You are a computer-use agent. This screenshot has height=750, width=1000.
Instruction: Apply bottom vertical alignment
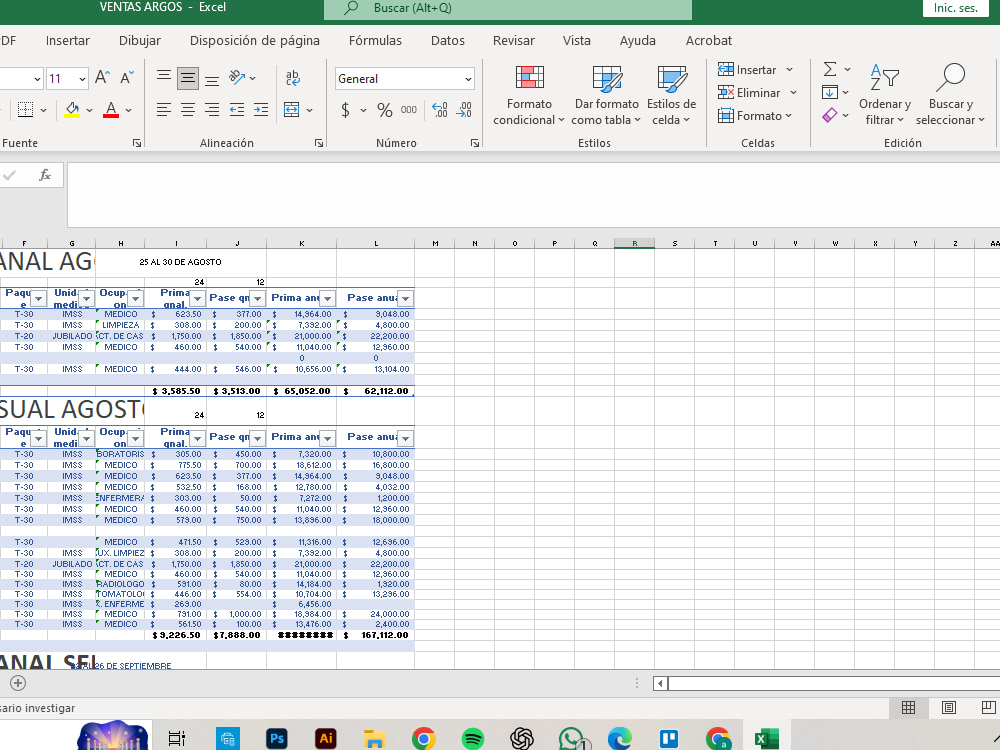tap(212, 78)
